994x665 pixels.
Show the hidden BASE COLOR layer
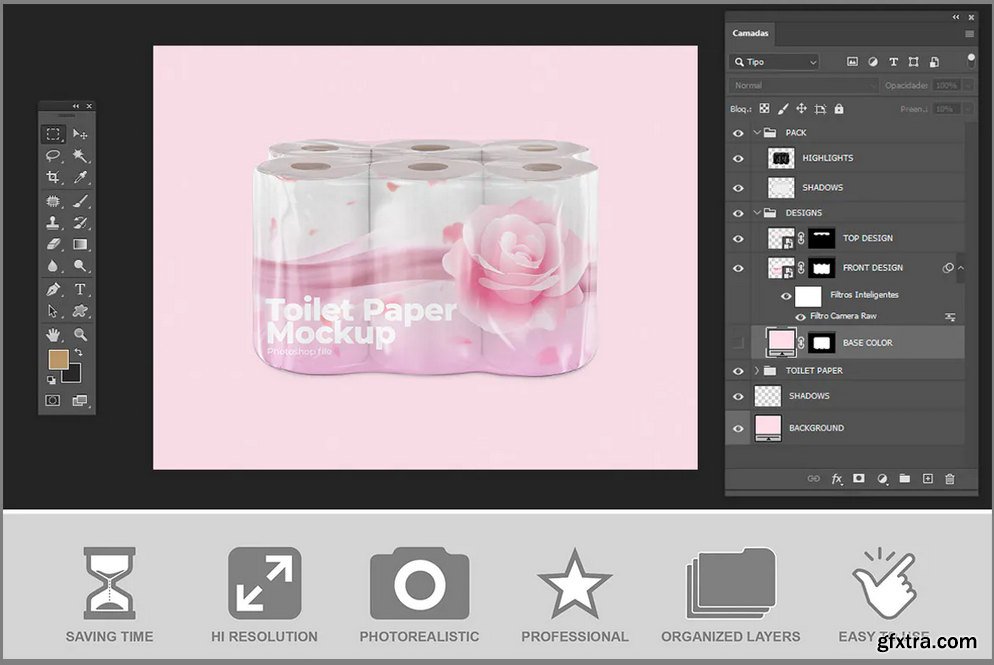pyautogui.click(x=739, y=343)
